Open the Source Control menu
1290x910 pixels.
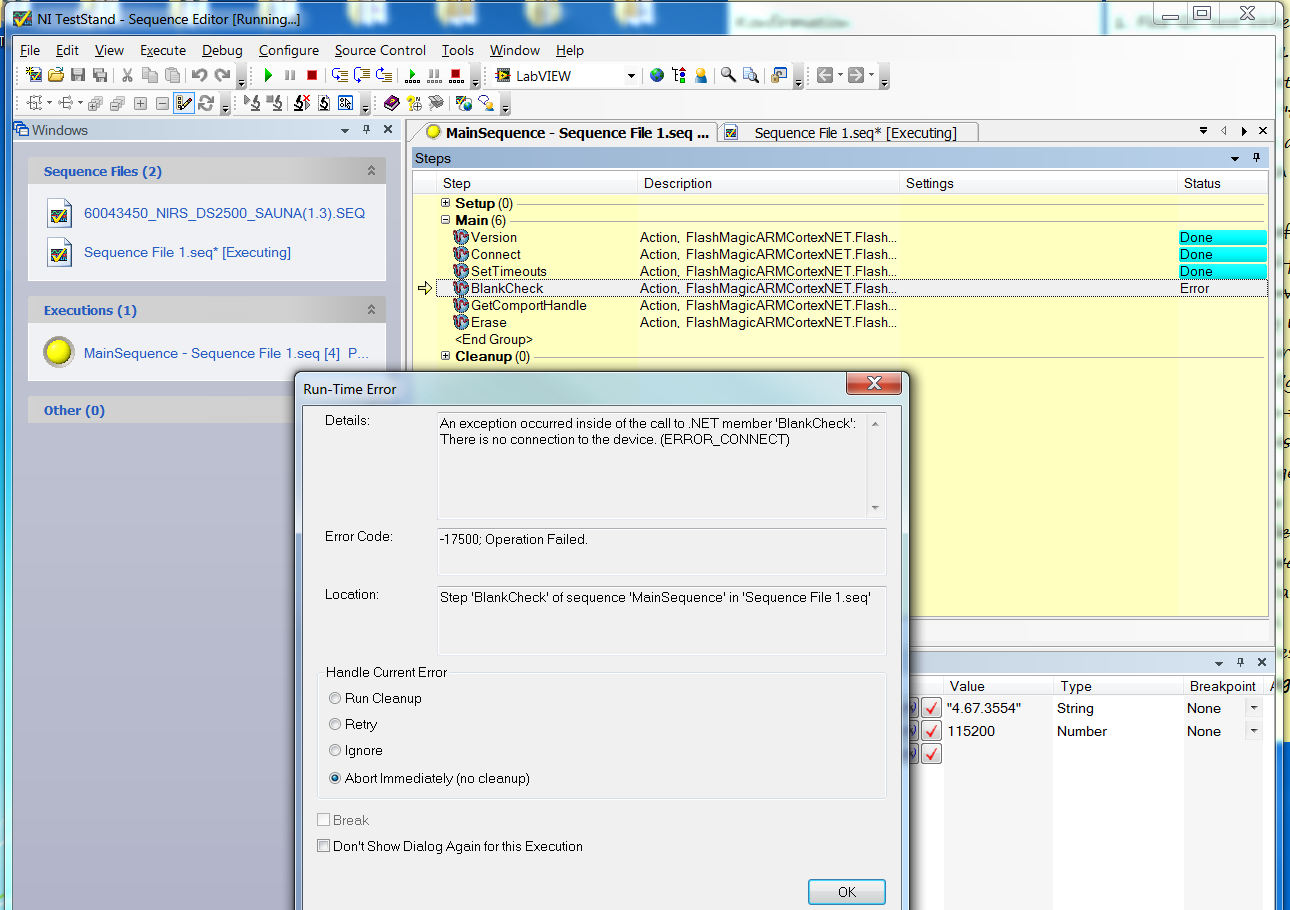(x=380, y=50)
